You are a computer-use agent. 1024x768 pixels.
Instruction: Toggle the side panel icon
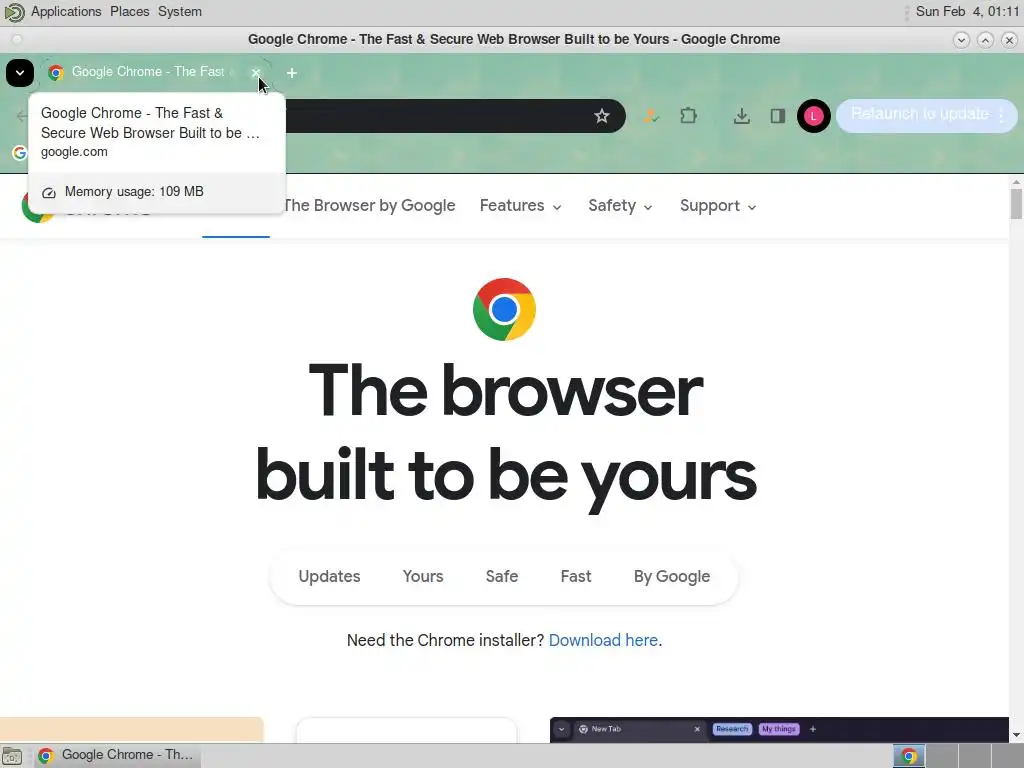pyautogui.click(x=777, y=116)
